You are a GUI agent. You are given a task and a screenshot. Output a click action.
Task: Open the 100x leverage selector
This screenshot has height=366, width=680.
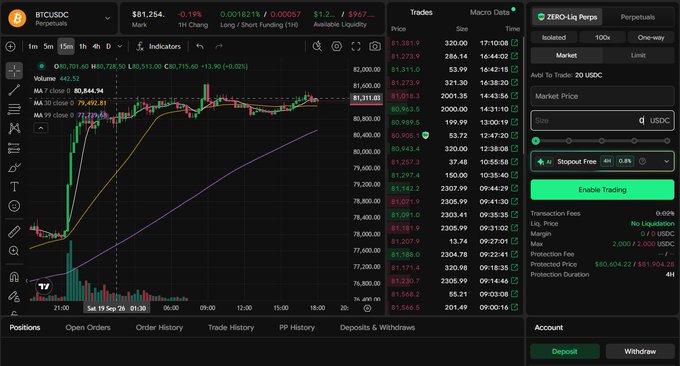602,38
